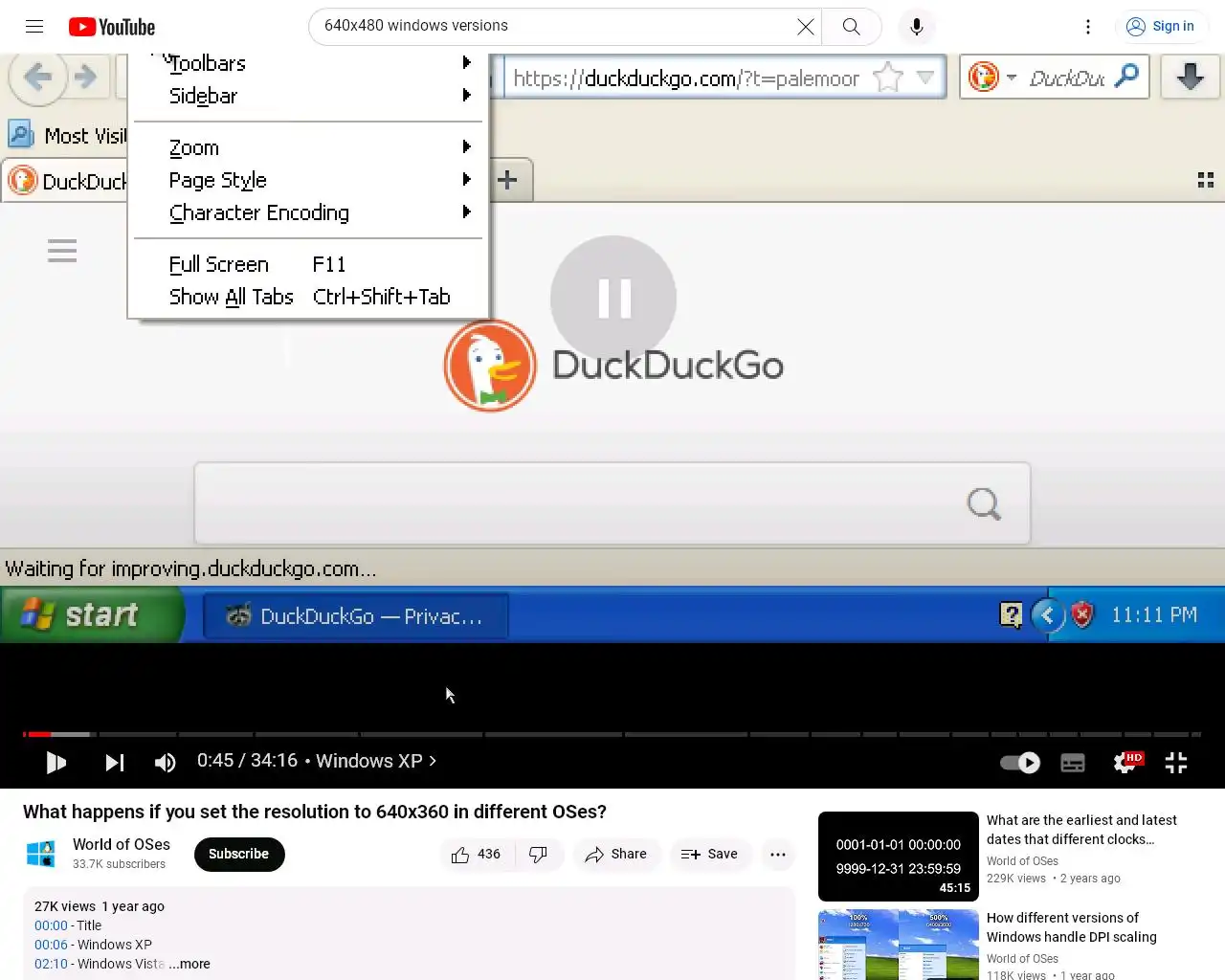Jump to 00:00 Title timestamp
This screenshot has width=1225, height=980.
coord(51,925)
